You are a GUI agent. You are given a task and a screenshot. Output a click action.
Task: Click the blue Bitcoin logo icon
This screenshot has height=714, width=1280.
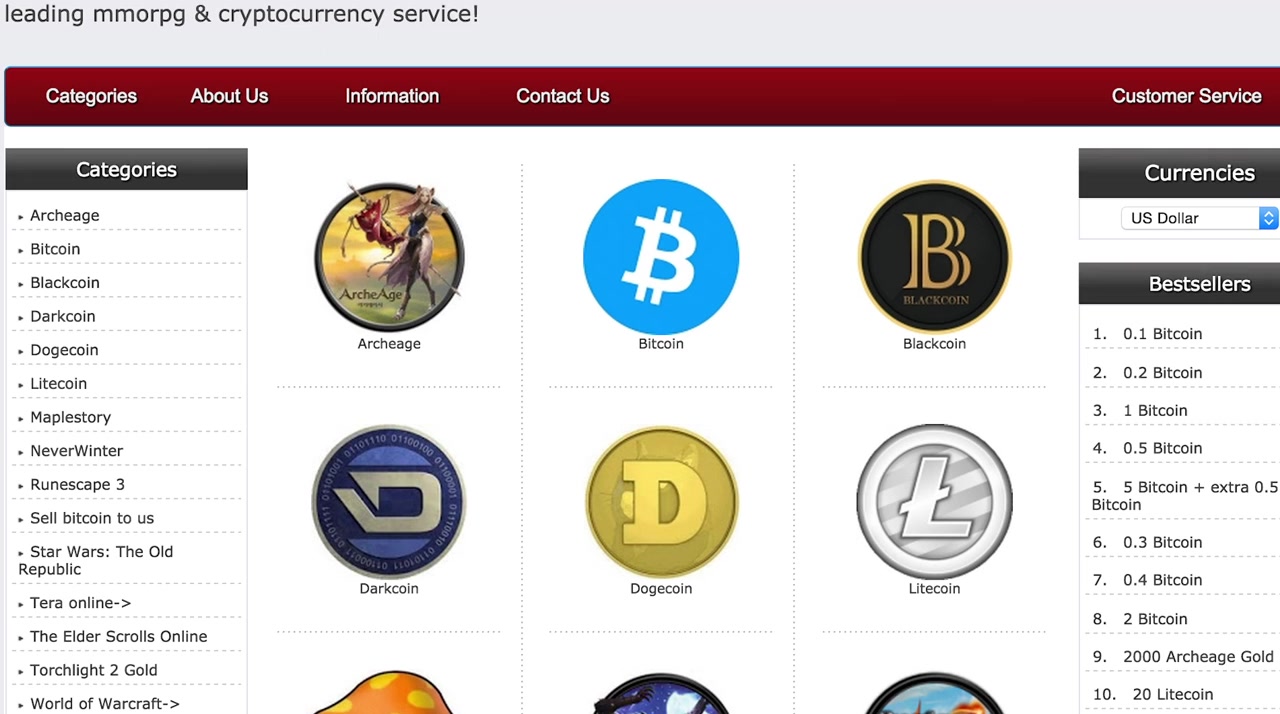(661, 257)
